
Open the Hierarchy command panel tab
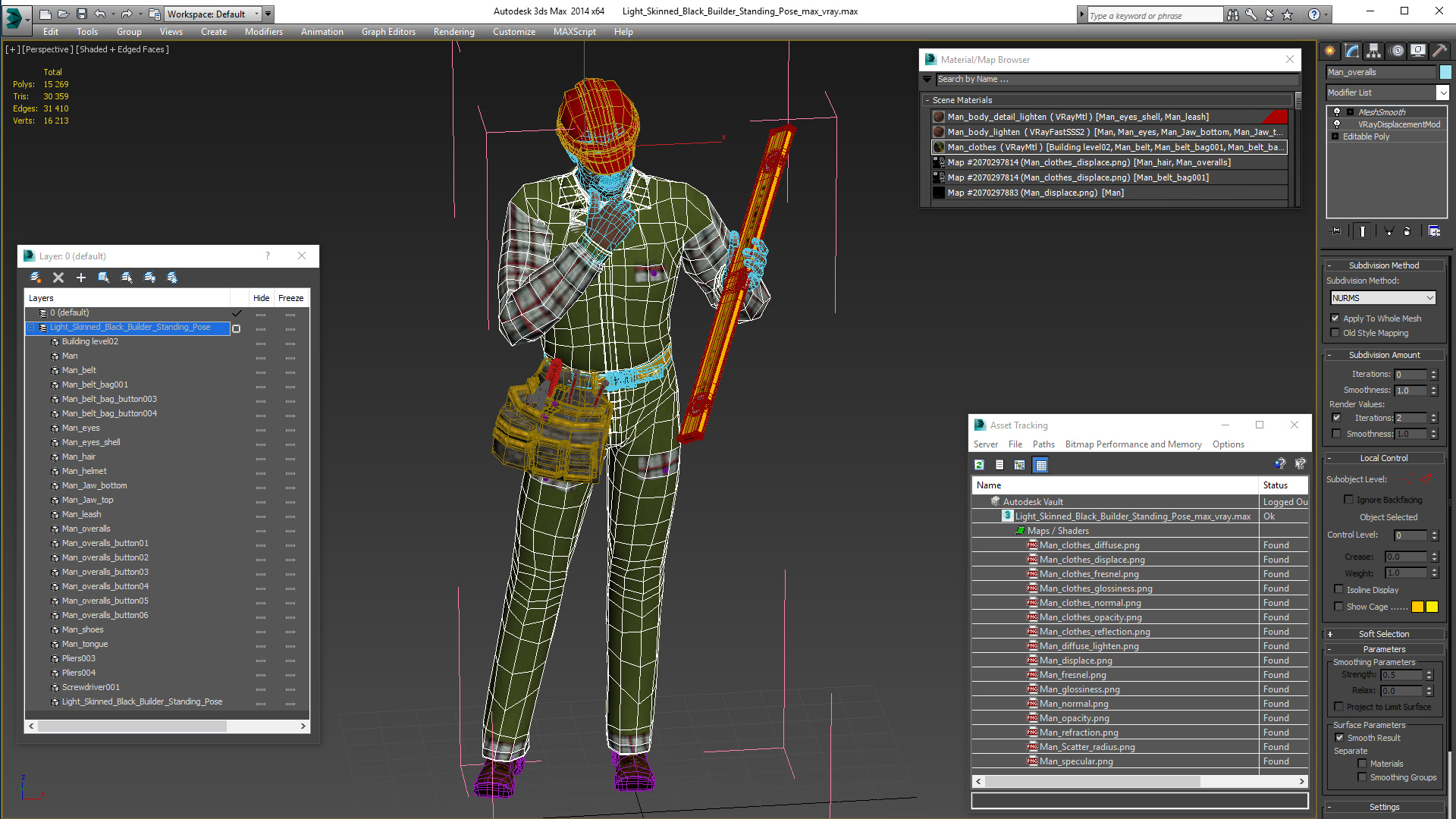tap(1373, 51)
